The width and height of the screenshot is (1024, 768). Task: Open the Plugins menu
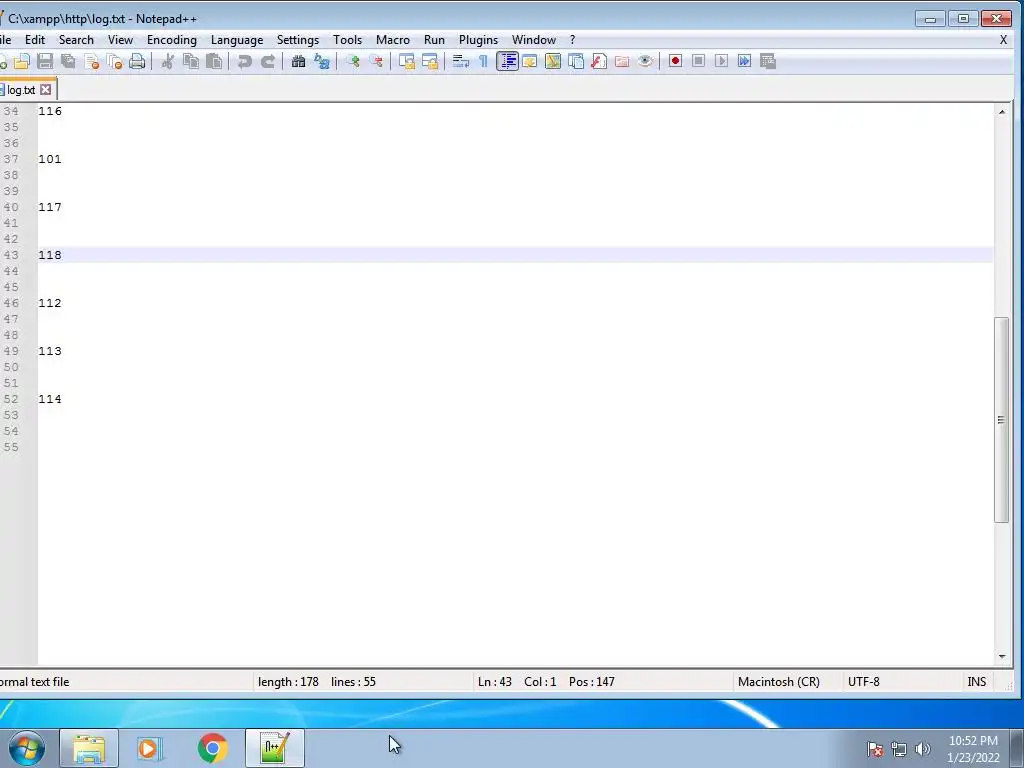coord(478,40)
